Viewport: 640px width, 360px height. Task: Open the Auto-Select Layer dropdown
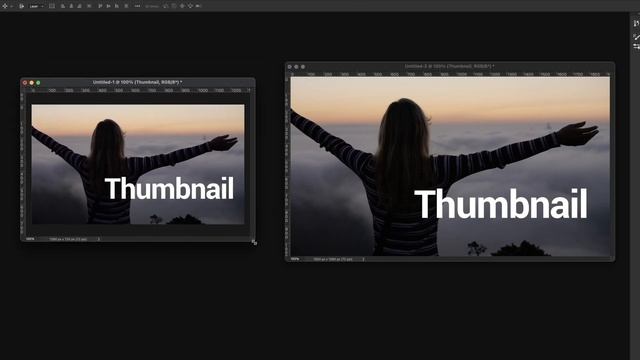[x=36, y=6]
